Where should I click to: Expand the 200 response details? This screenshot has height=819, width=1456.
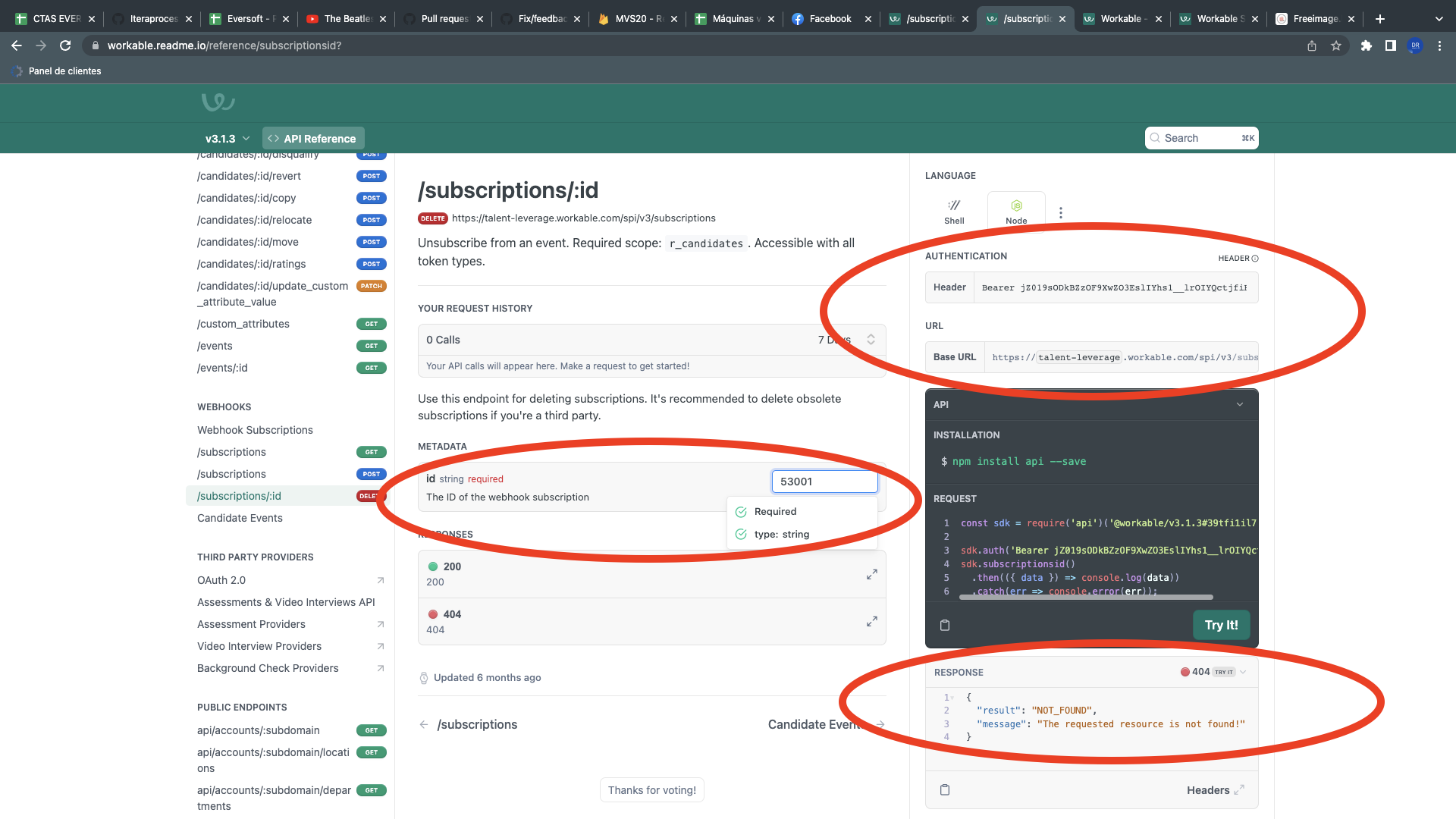[872, 574]
